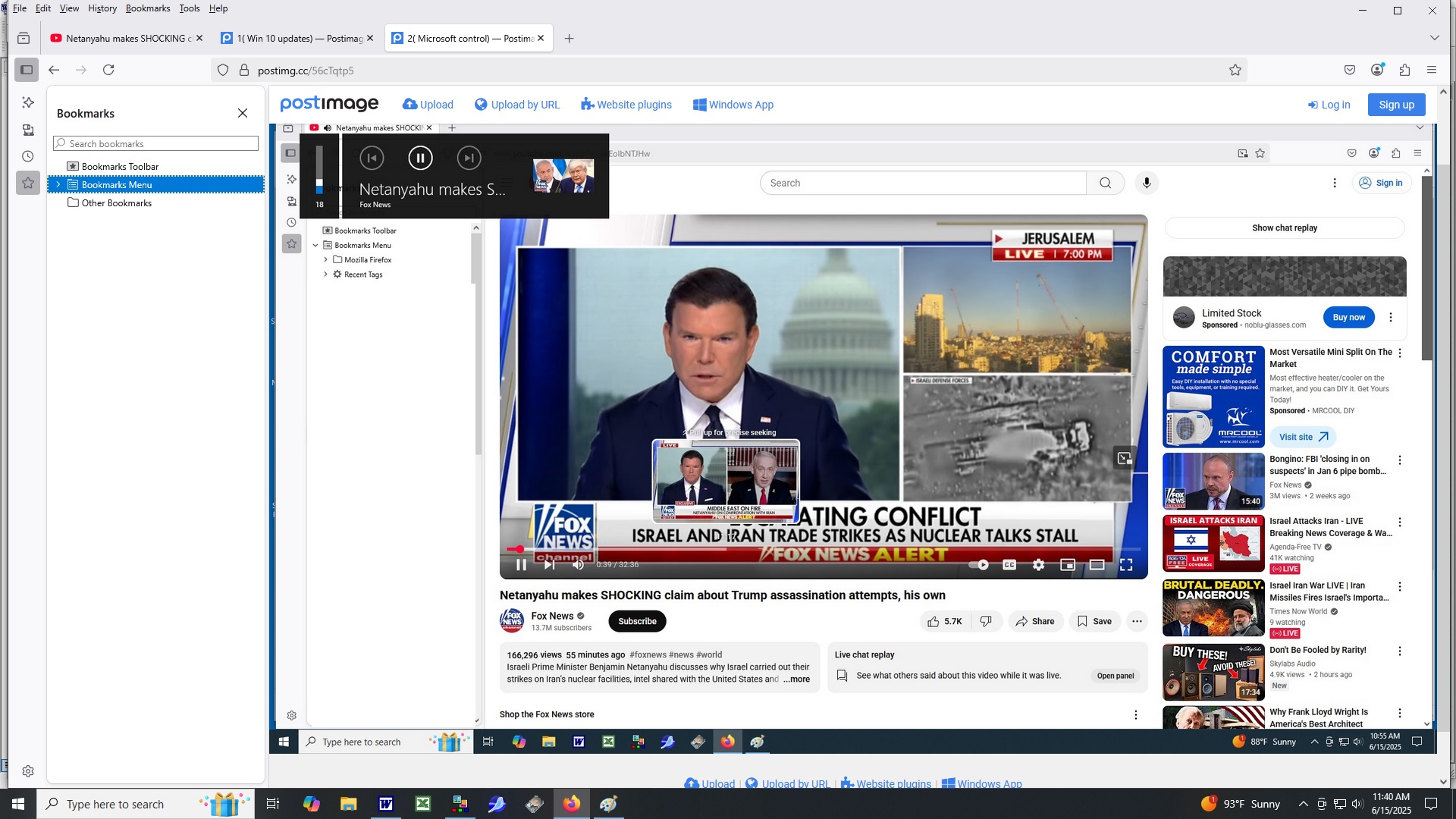Open the Save to Pocket icon
Viewport: 1456px width, 819px height.
(1350, 70)
